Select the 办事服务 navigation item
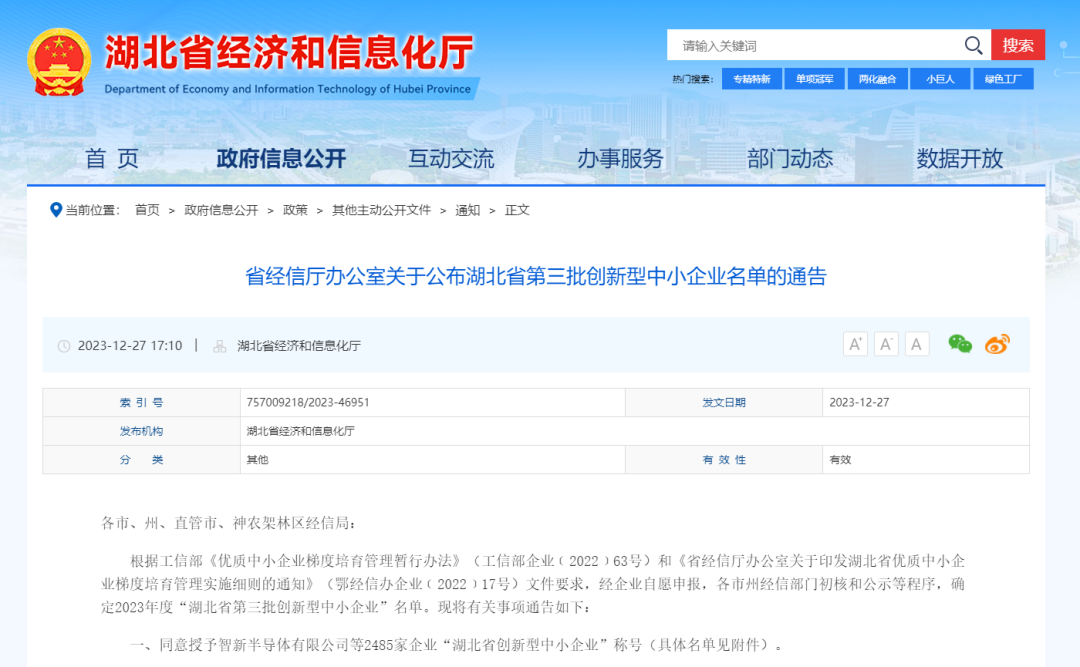The image size is (1080, 667). tap(621, 158)
